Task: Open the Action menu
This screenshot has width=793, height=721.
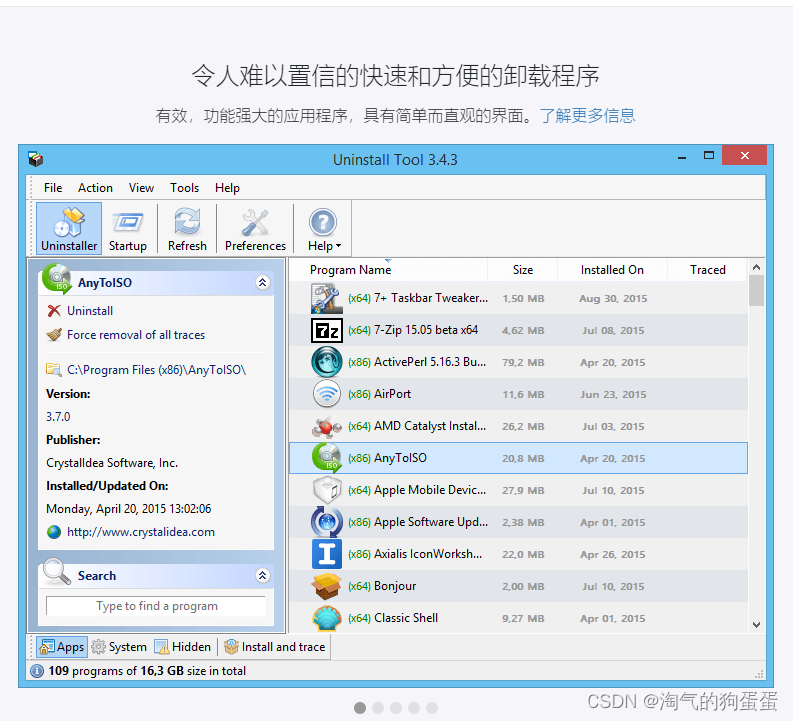Action: (95, 188)
